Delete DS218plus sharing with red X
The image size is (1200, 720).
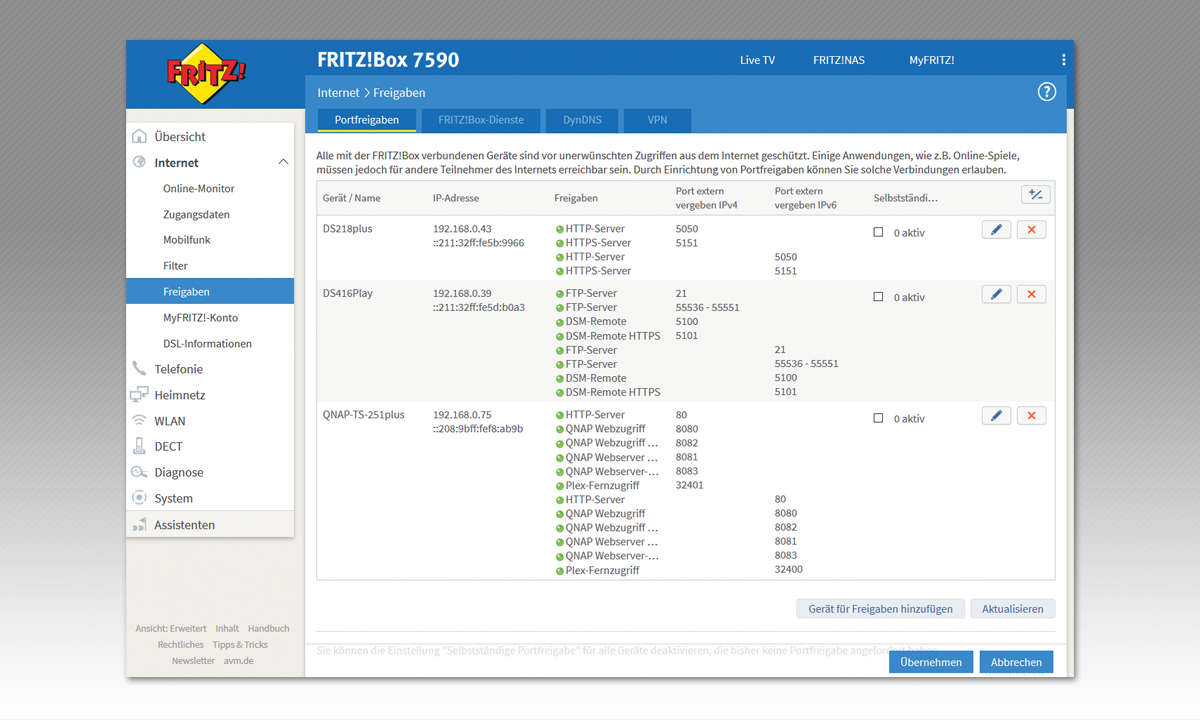point(1031,230)
